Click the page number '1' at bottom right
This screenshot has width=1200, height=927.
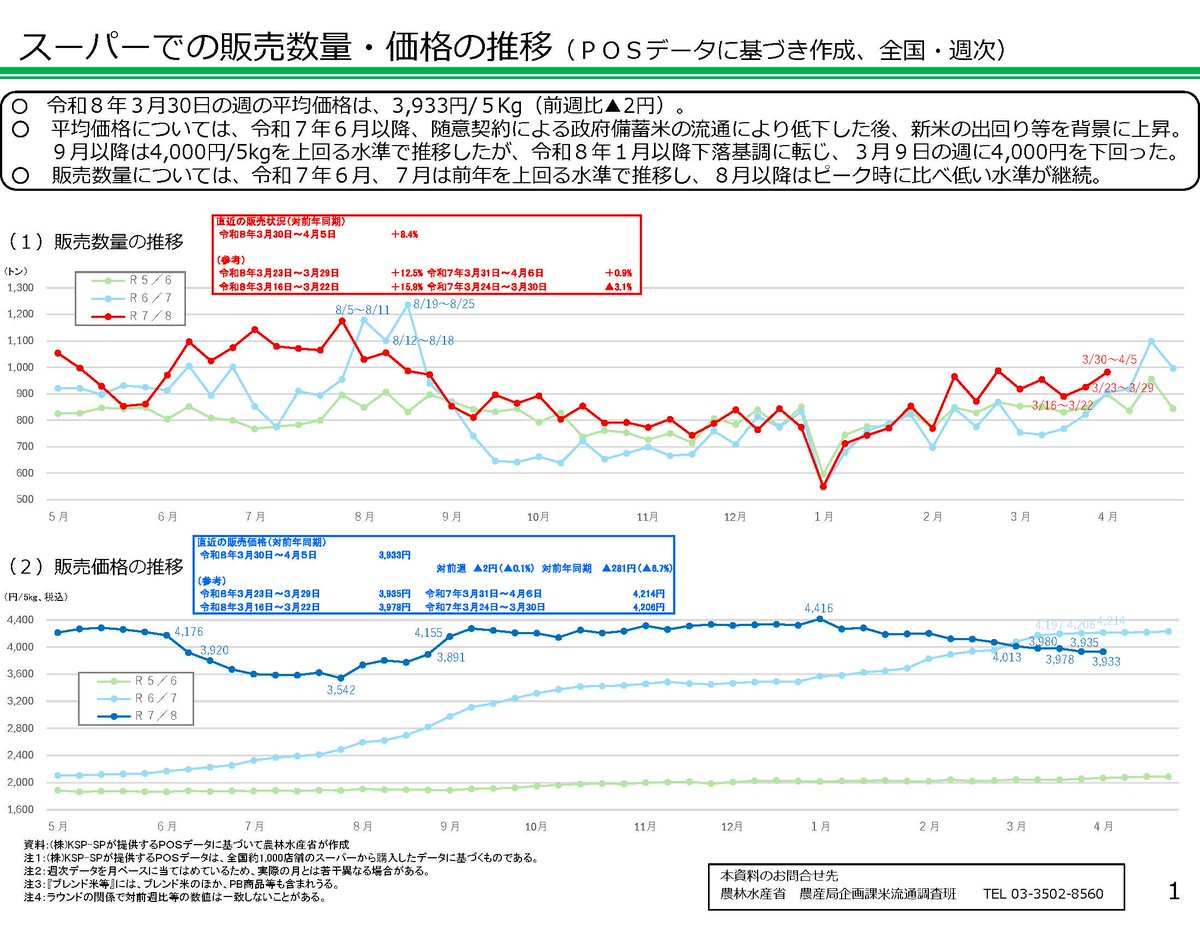pyautogui.click(x=1175, y=891)
